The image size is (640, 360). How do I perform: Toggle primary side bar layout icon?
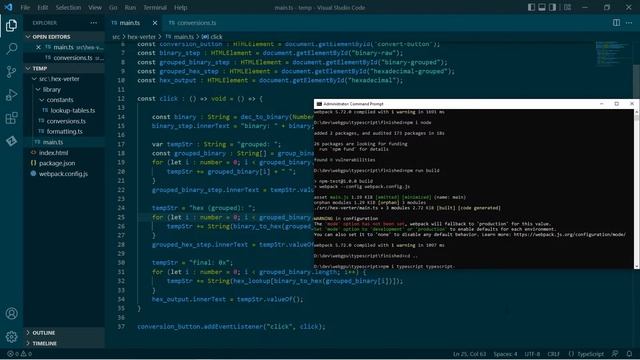click(x=531, y=7)
